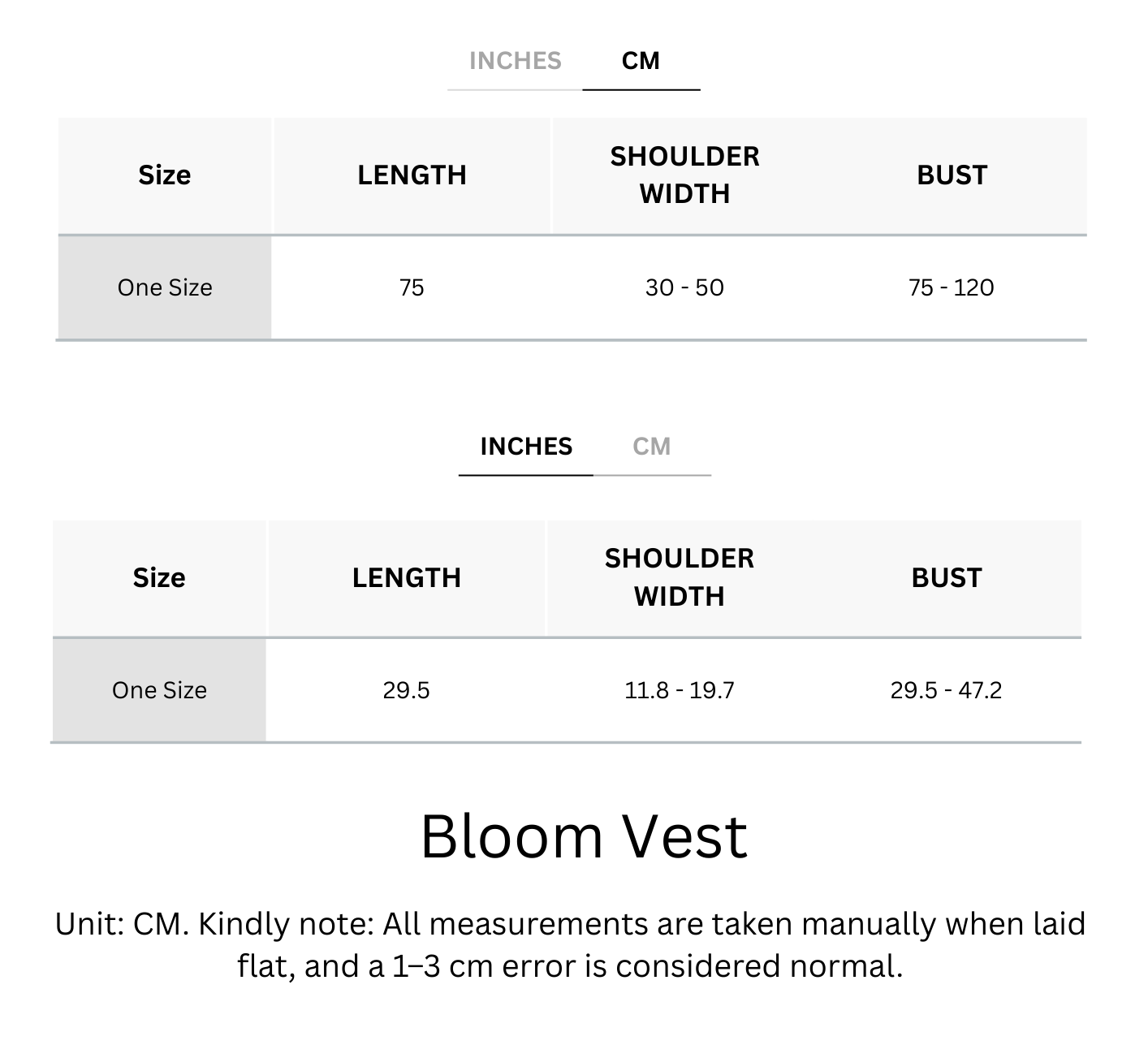Screen dimensions: 1148x1045
Task: Select the length value 75 cell
Action: click(412, 287)
